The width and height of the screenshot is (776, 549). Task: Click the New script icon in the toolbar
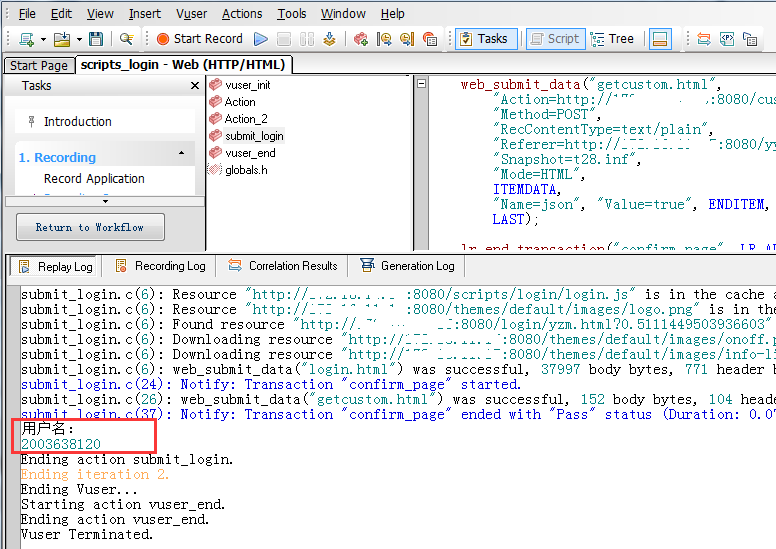(x=25, y=39)
